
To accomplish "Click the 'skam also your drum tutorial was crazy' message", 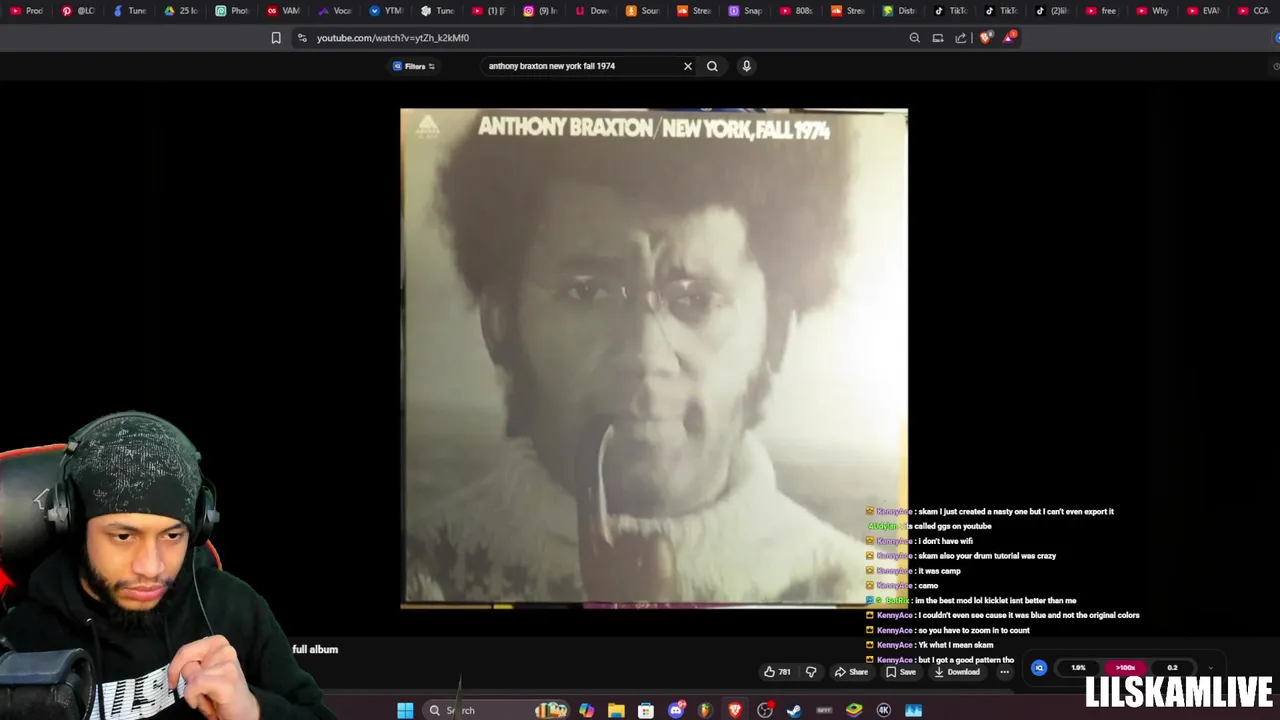I will click(x=987, y=556).
